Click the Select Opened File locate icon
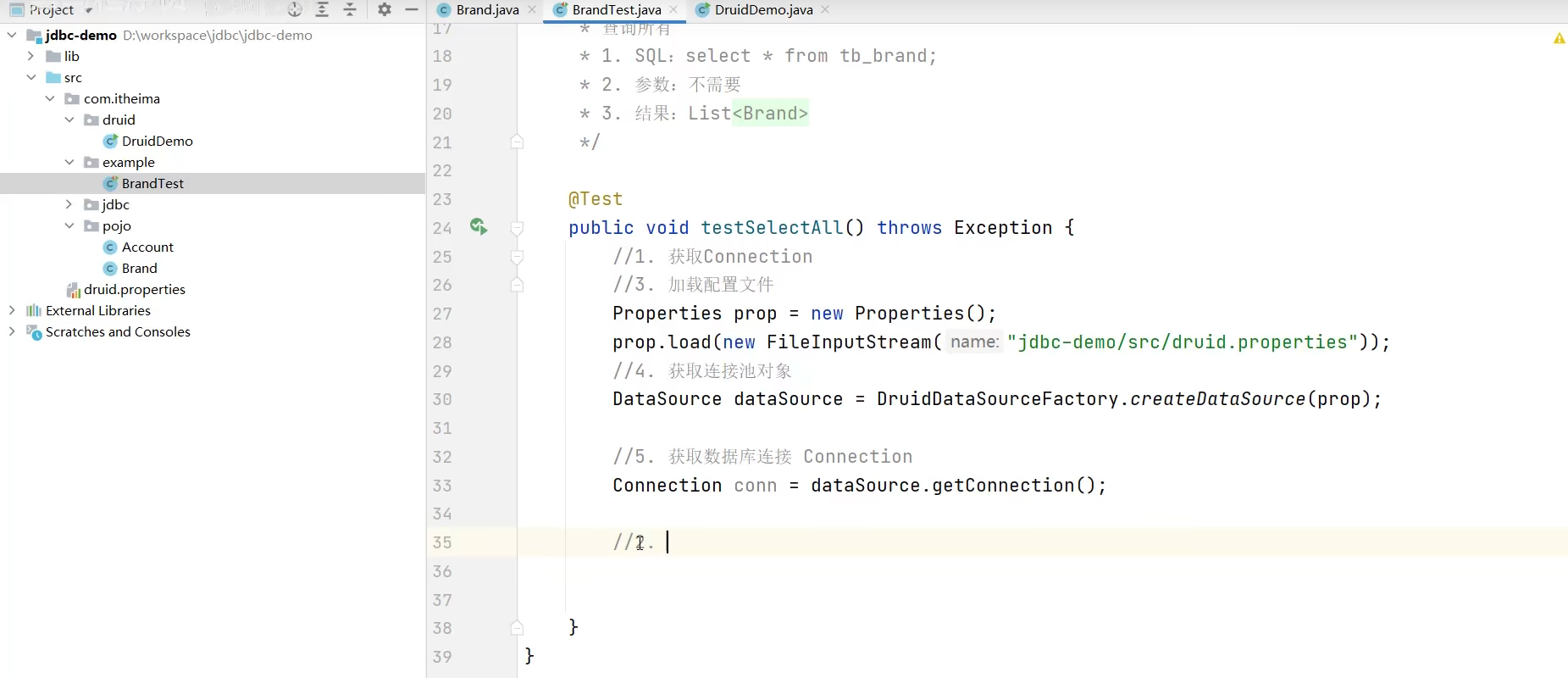This screenshot has height=678, width=1568. tap(295, 9)
